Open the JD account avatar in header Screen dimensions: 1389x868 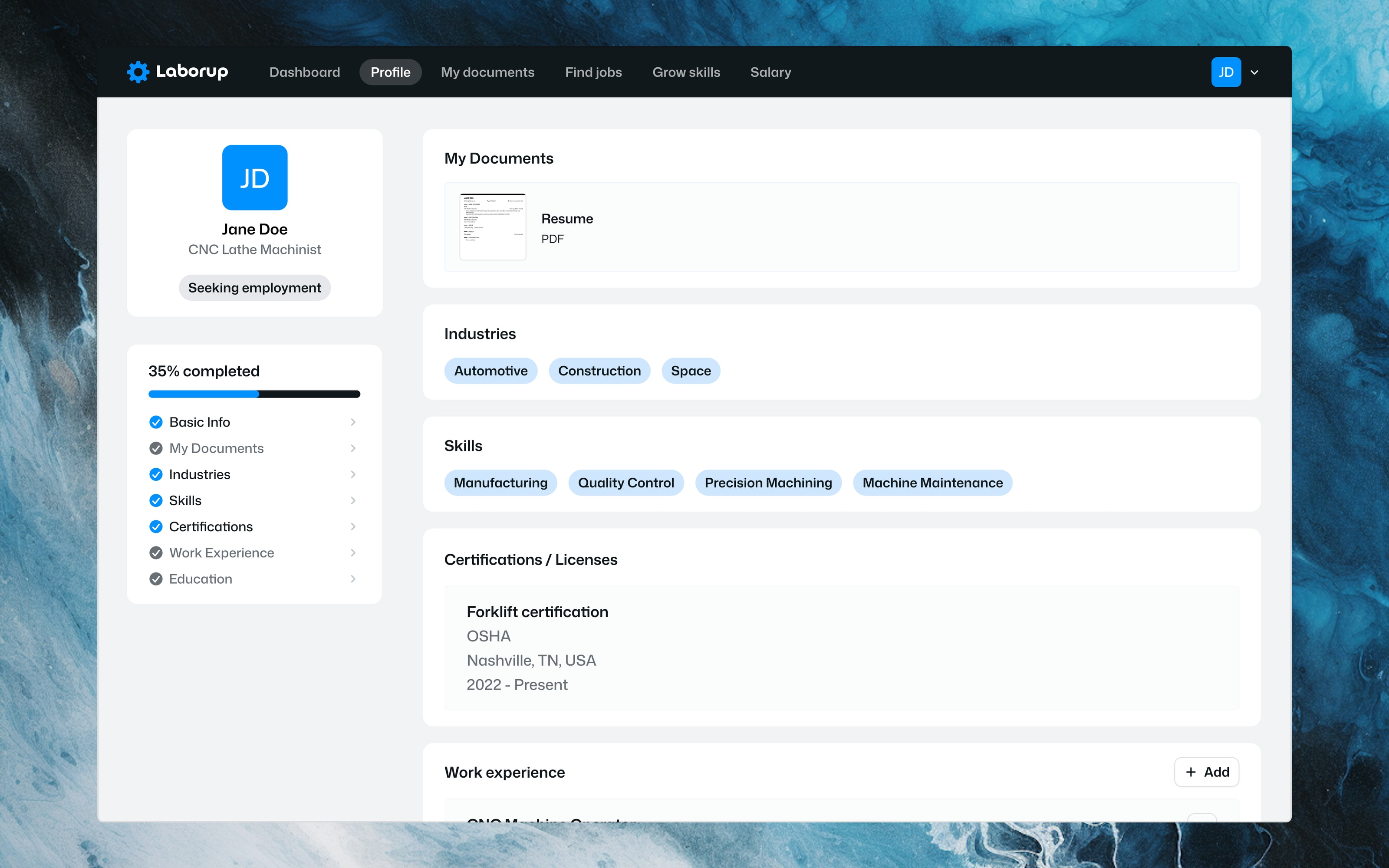click(1225, 72)
